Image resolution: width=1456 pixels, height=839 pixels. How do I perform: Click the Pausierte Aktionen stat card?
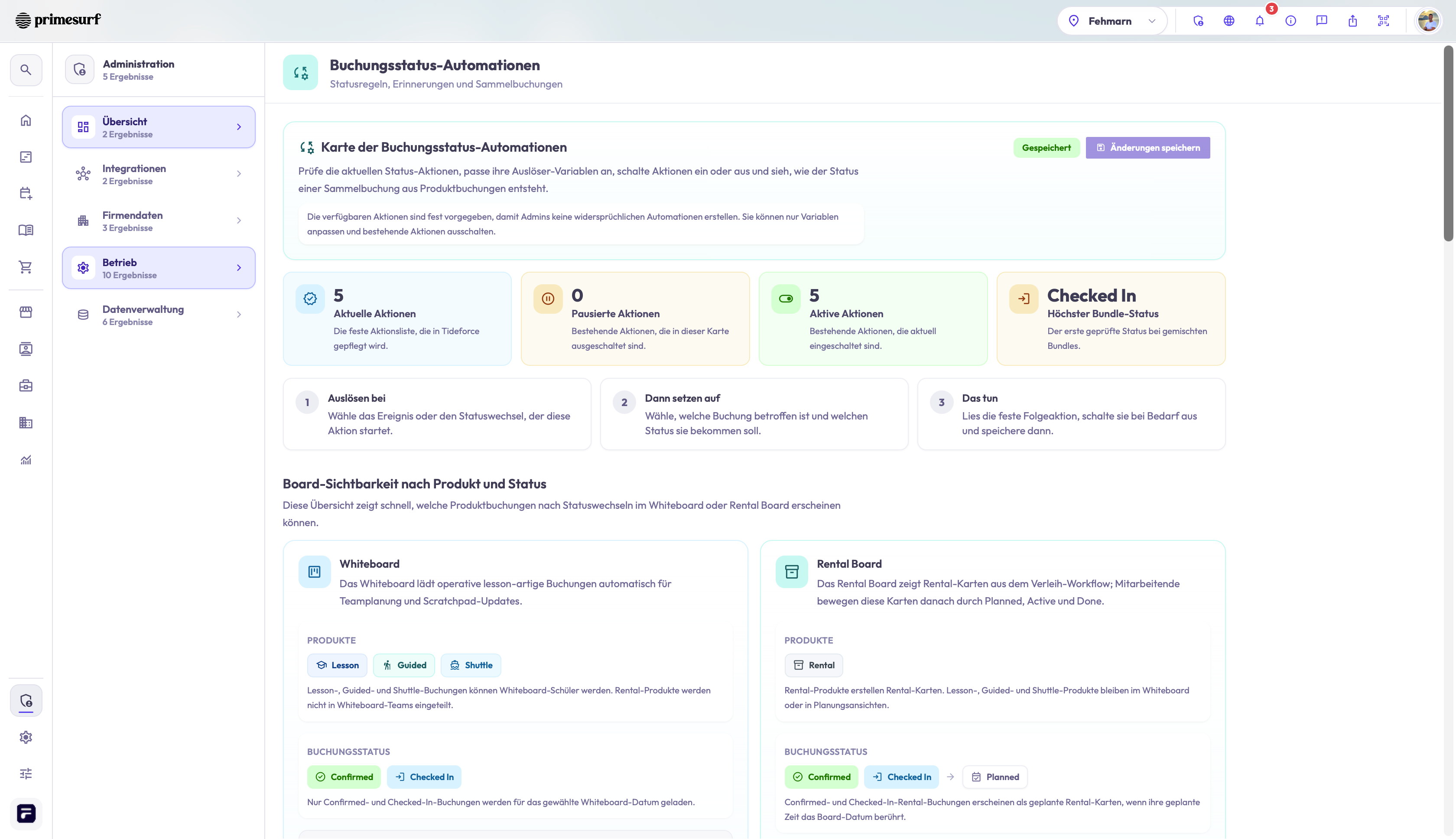pos(635,319)
